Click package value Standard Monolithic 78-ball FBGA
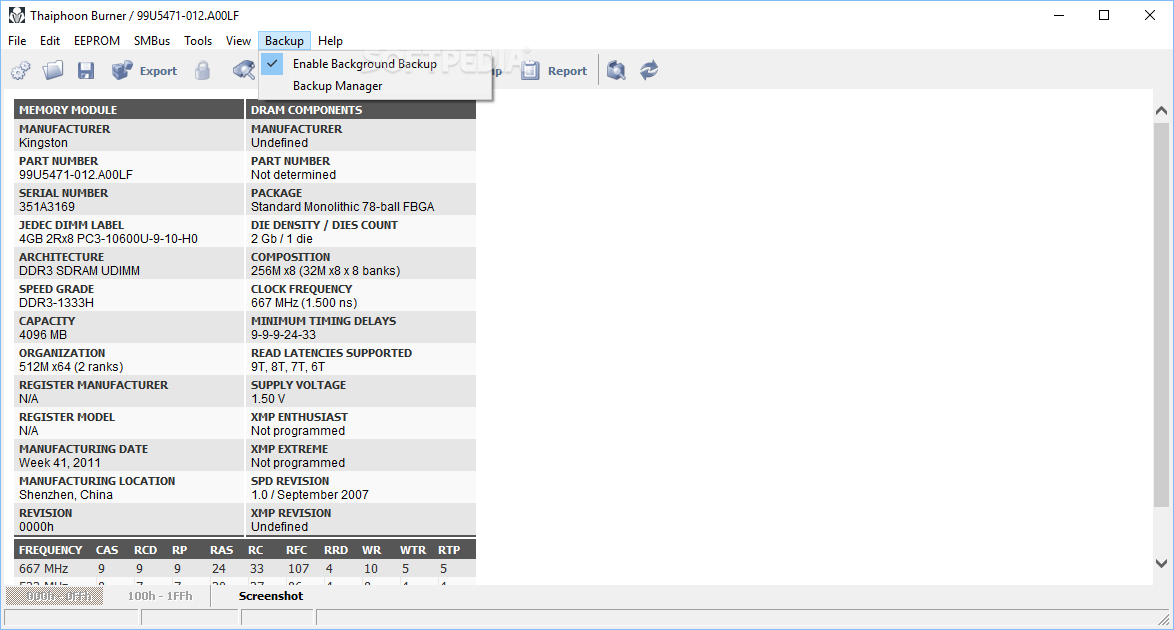Image resolution: width=1174 pixels, height=630 pixels. point(342,207)
